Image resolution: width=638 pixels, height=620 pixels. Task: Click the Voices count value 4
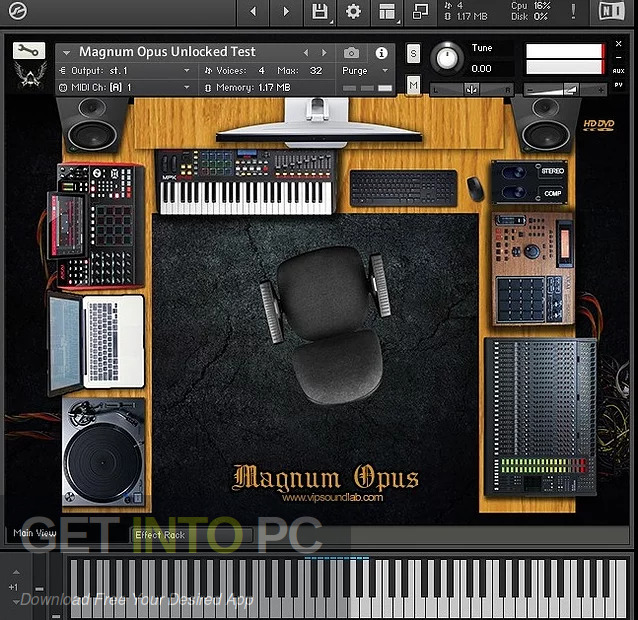[261, 71]
